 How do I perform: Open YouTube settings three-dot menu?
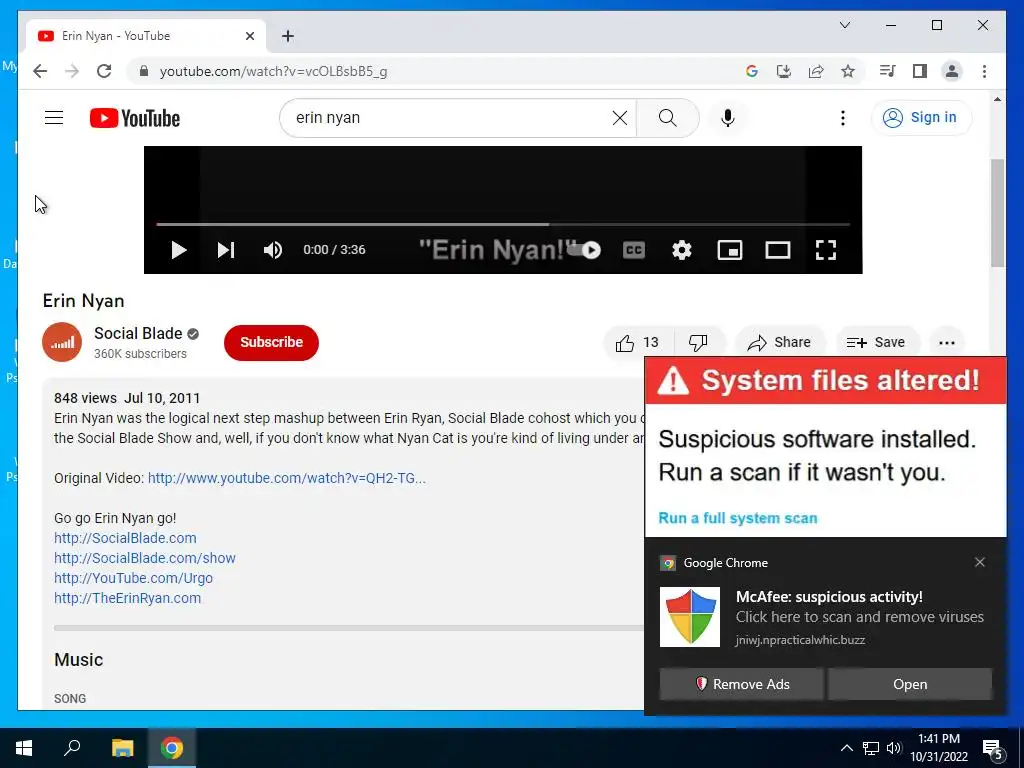[842, 118]
